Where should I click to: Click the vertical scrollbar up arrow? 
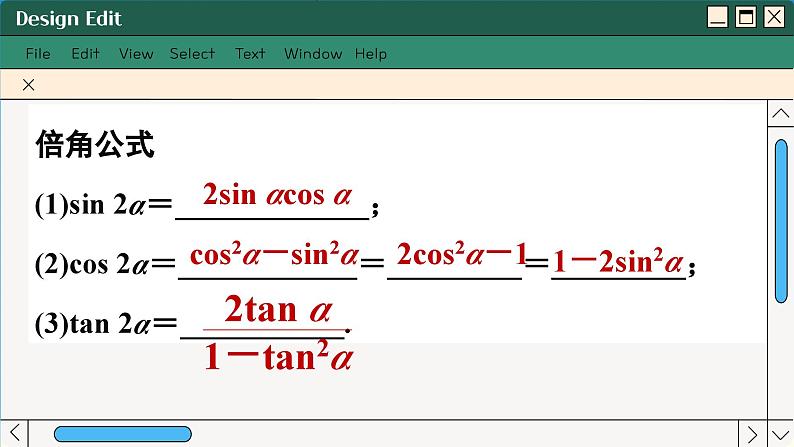coord(781,115)
